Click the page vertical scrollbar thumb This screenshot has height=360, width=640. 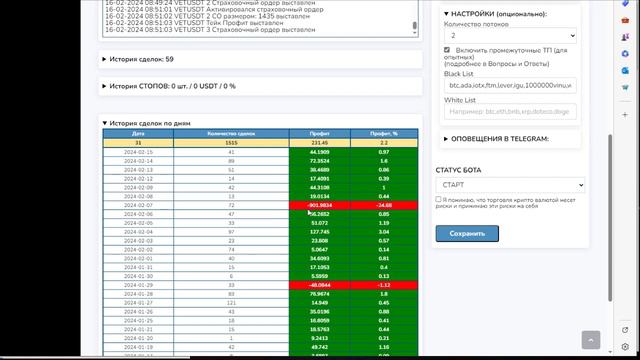point(610,218)
